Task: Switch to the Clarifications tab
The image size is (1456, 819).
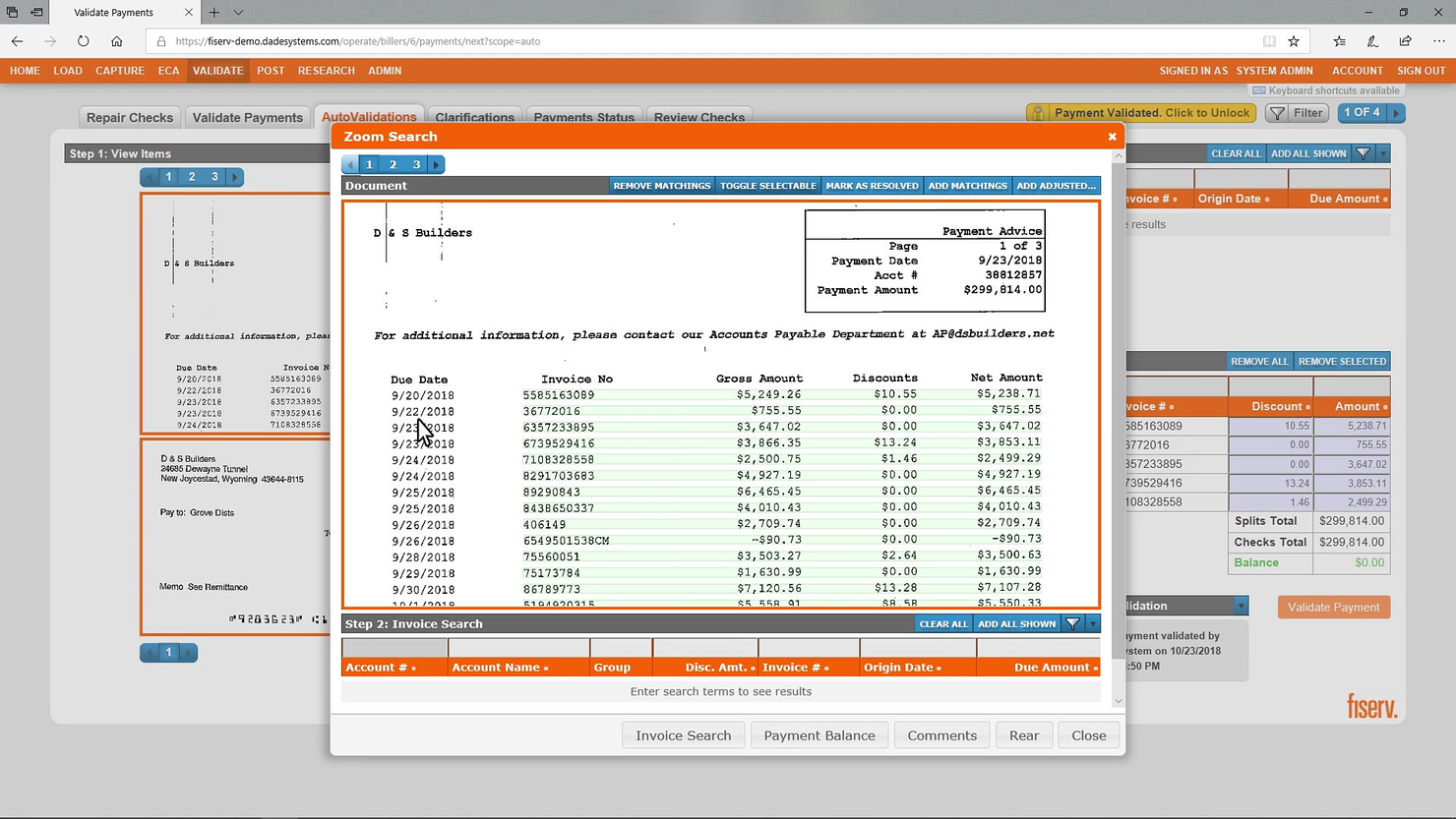Action: click(x=475, y=116)
